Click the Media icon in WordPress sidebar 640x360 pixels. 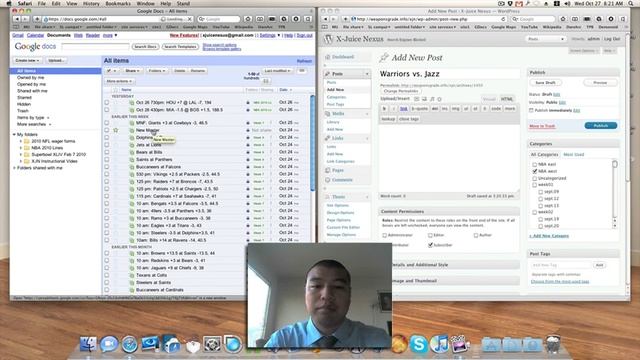[x=328, y=114]
